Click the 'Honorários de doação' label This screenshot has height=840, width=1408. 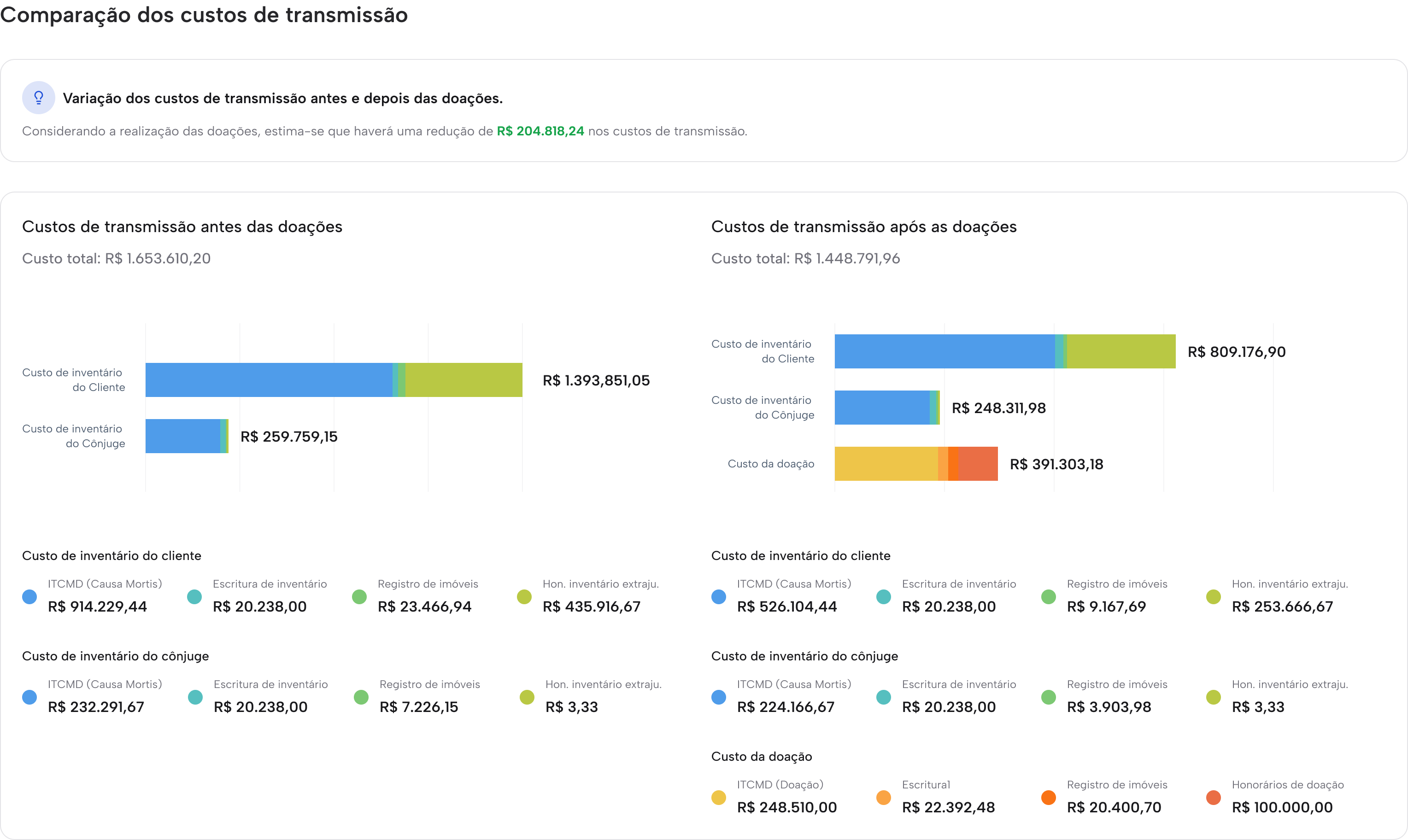tap(1288, 785)
